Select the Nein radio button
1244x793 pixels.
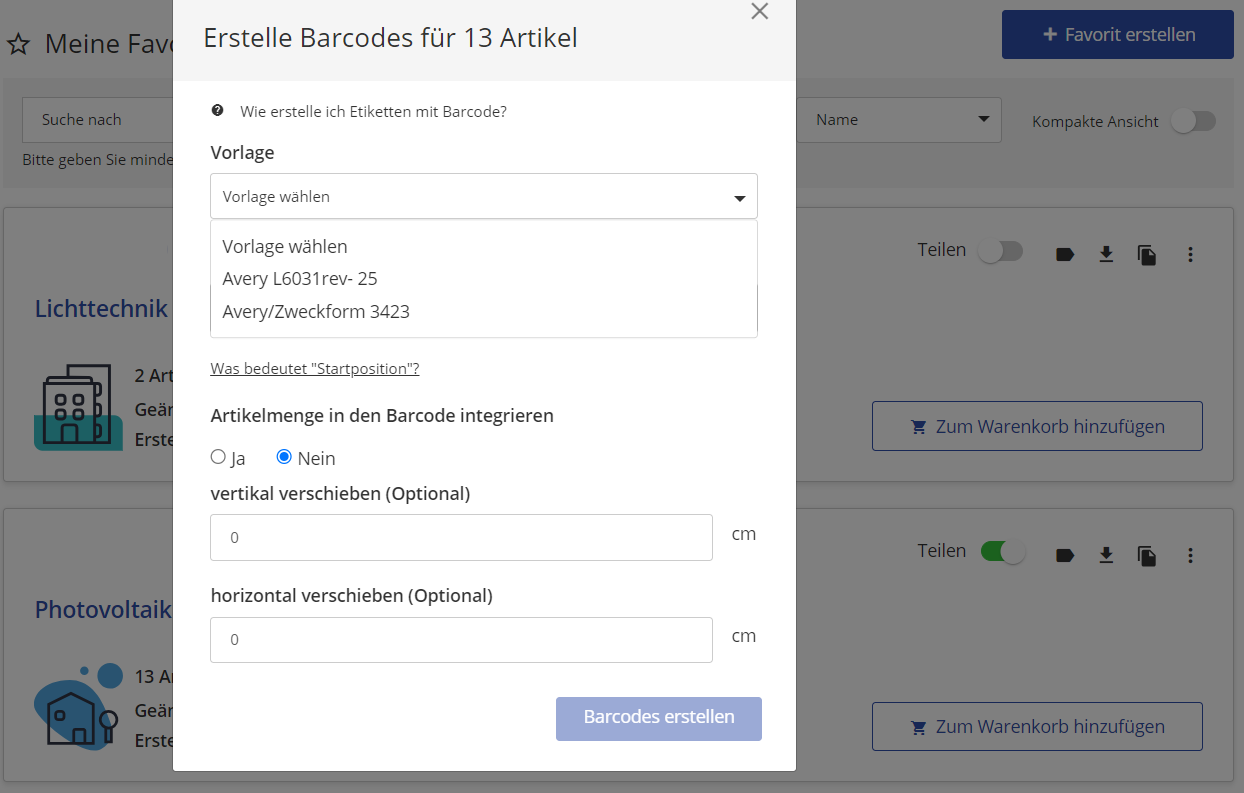coord(284,457)
